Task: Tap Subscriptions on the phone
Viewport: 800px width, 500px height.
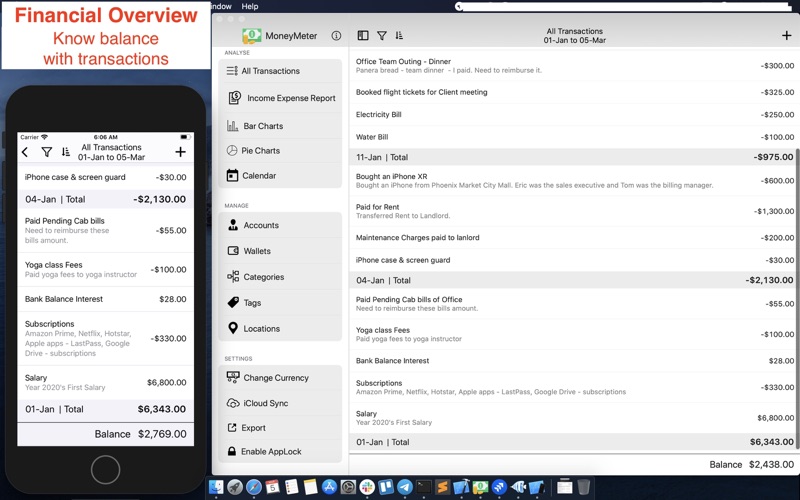Action: click(106, 338)
